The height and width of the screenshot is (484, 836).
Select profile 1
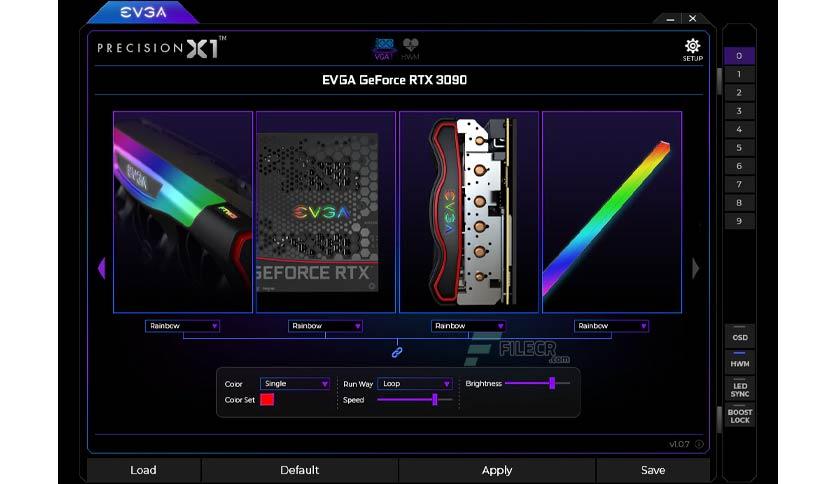(739, 74)
